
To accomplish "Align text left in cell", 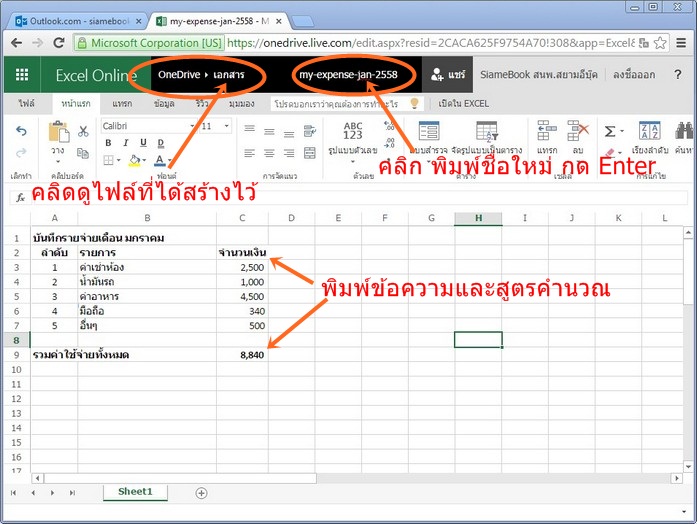I will (x=249, y=153).
